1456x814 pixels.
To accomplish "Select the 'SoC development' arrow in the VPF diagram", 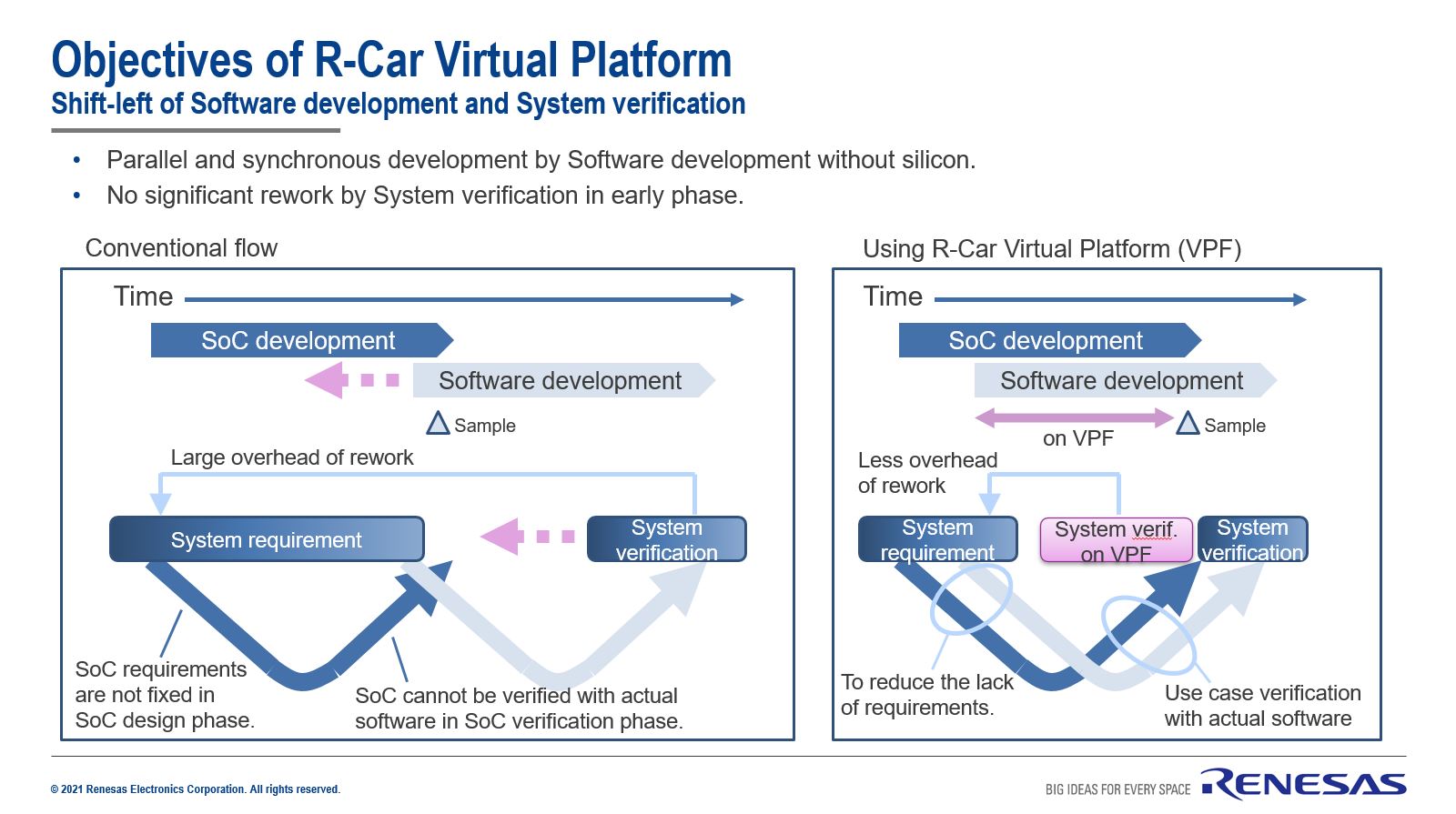I will point(1050,340).
